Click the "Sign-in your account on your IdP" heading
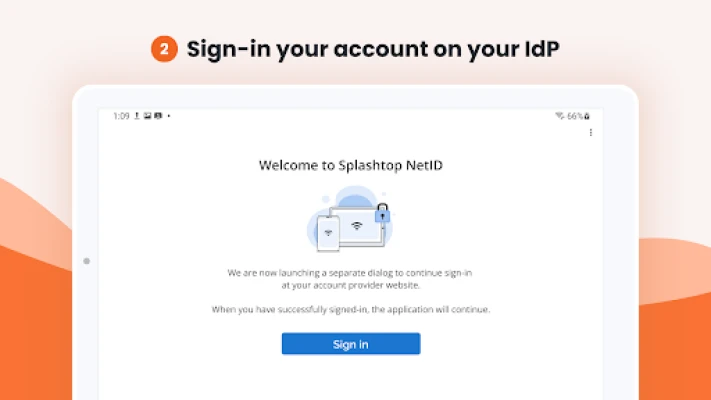Viewport: 711px width, 400px height. click(373, 49)
